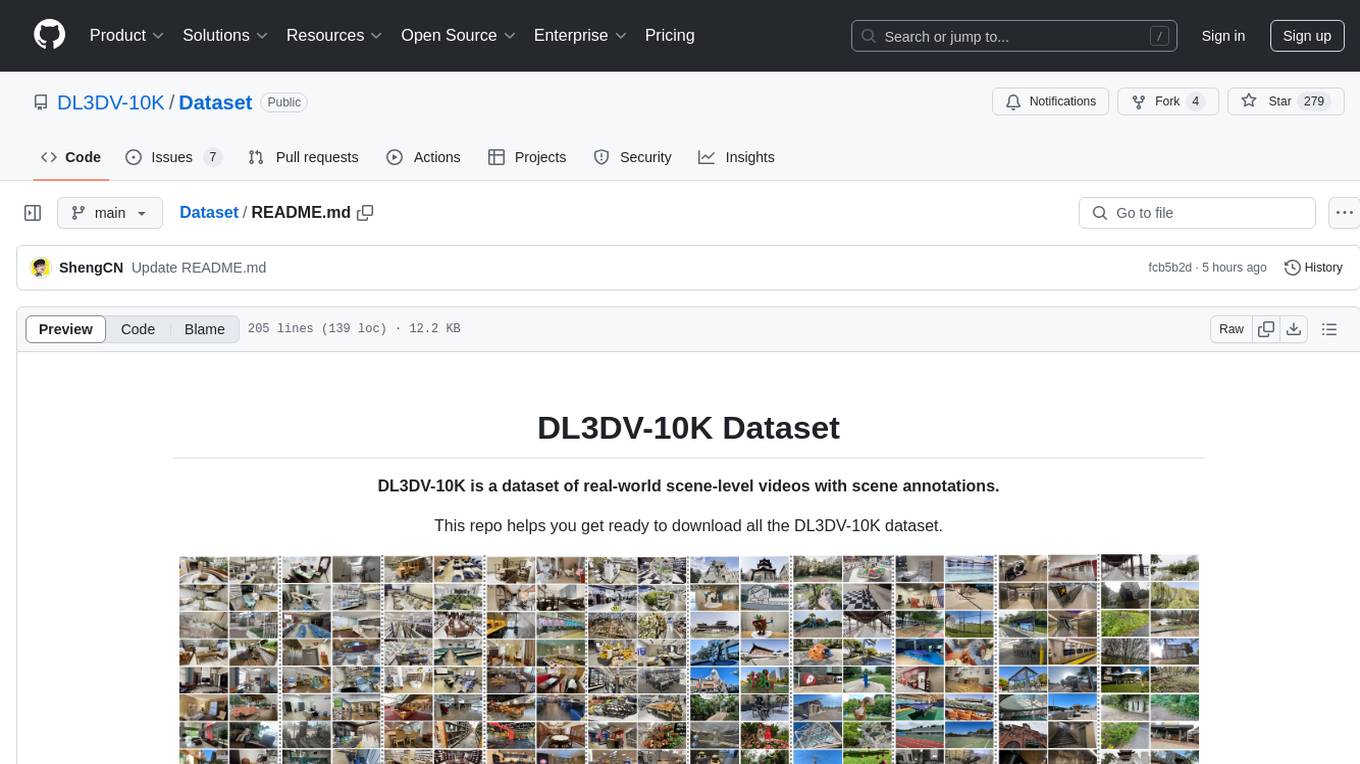
Task: Click the dataset scene thumbnails image
Action: [x=689, y=659]
